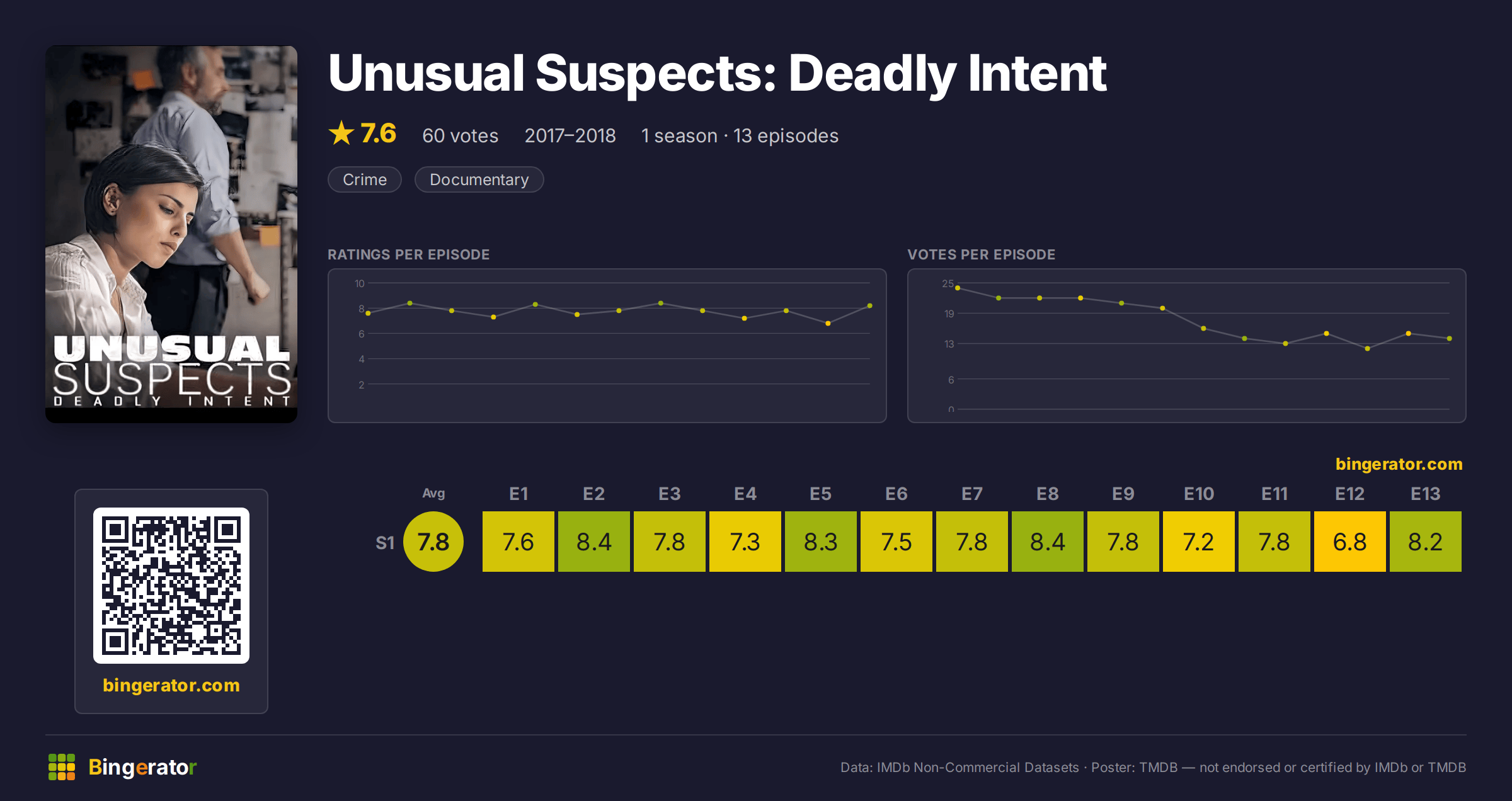Click the Ratings Per Episode chart heading
This screenshot has width=1512, height=801.
click(x=409, y=254)
